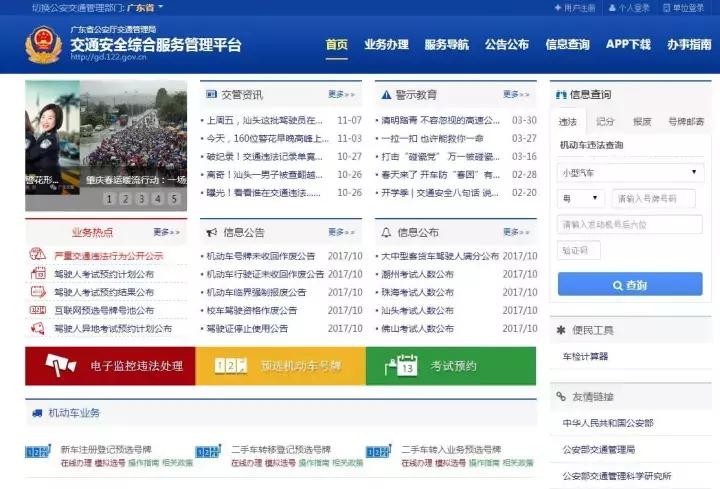Click the surveillance camera icon on red banner

(x=61, y=366)
